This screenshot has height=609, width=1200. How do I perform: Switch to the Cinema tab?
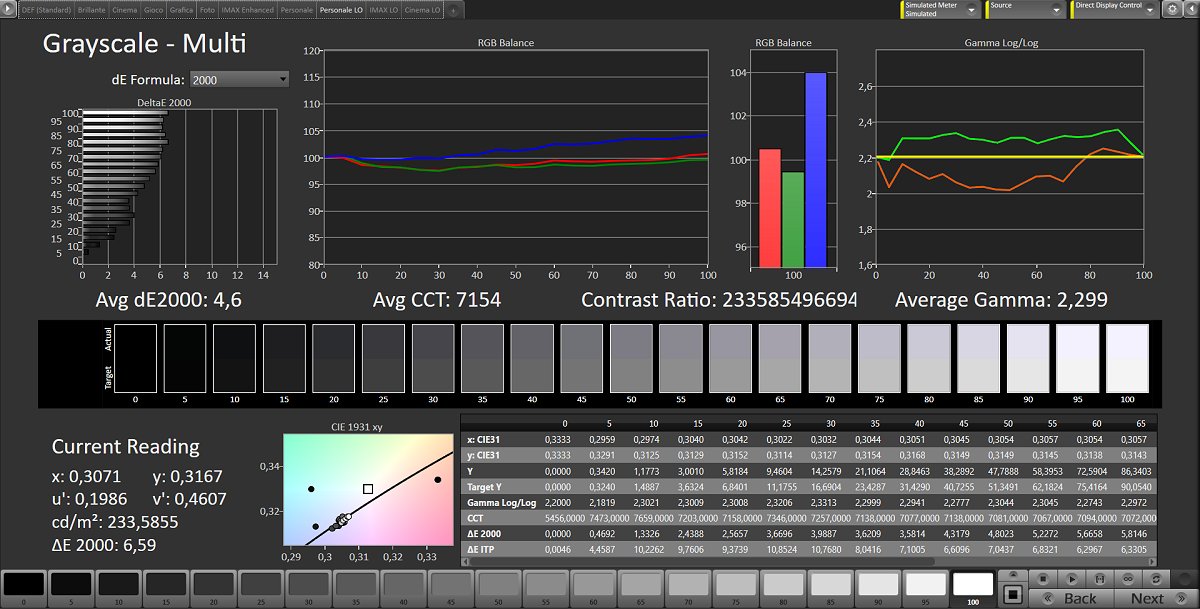(x=125, y=10)
